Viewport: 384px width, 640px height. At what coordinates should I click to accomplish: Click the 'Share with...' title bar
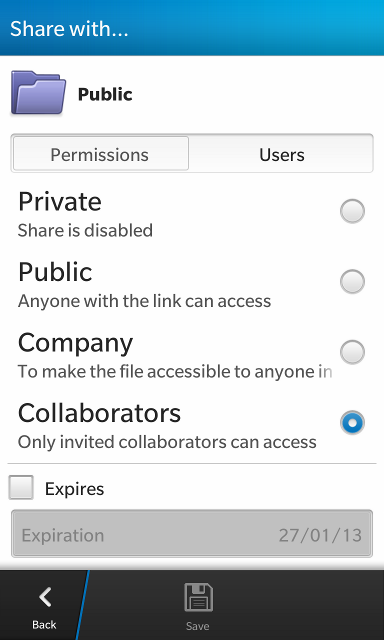click(192, 28)
